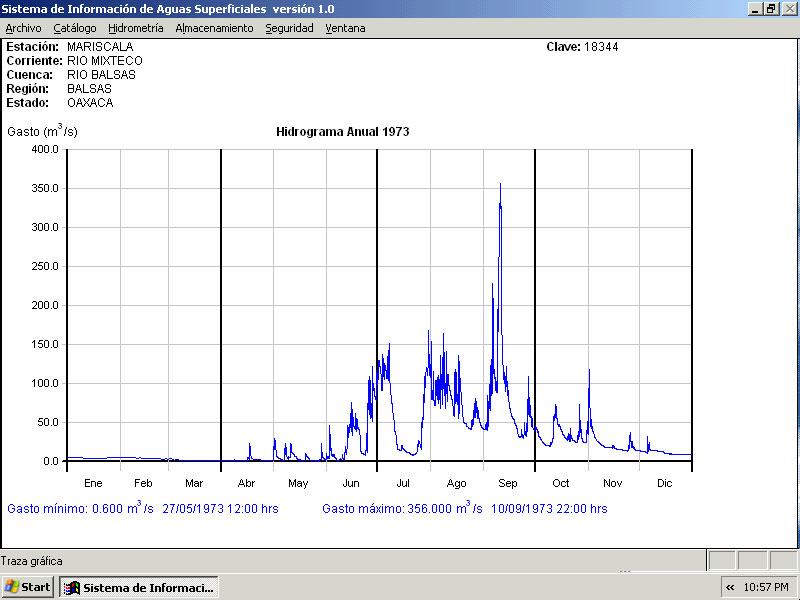The height and width of the screenshot is (600, 800).
Task: Open the Catálogo menu
Action: point(75,28)
